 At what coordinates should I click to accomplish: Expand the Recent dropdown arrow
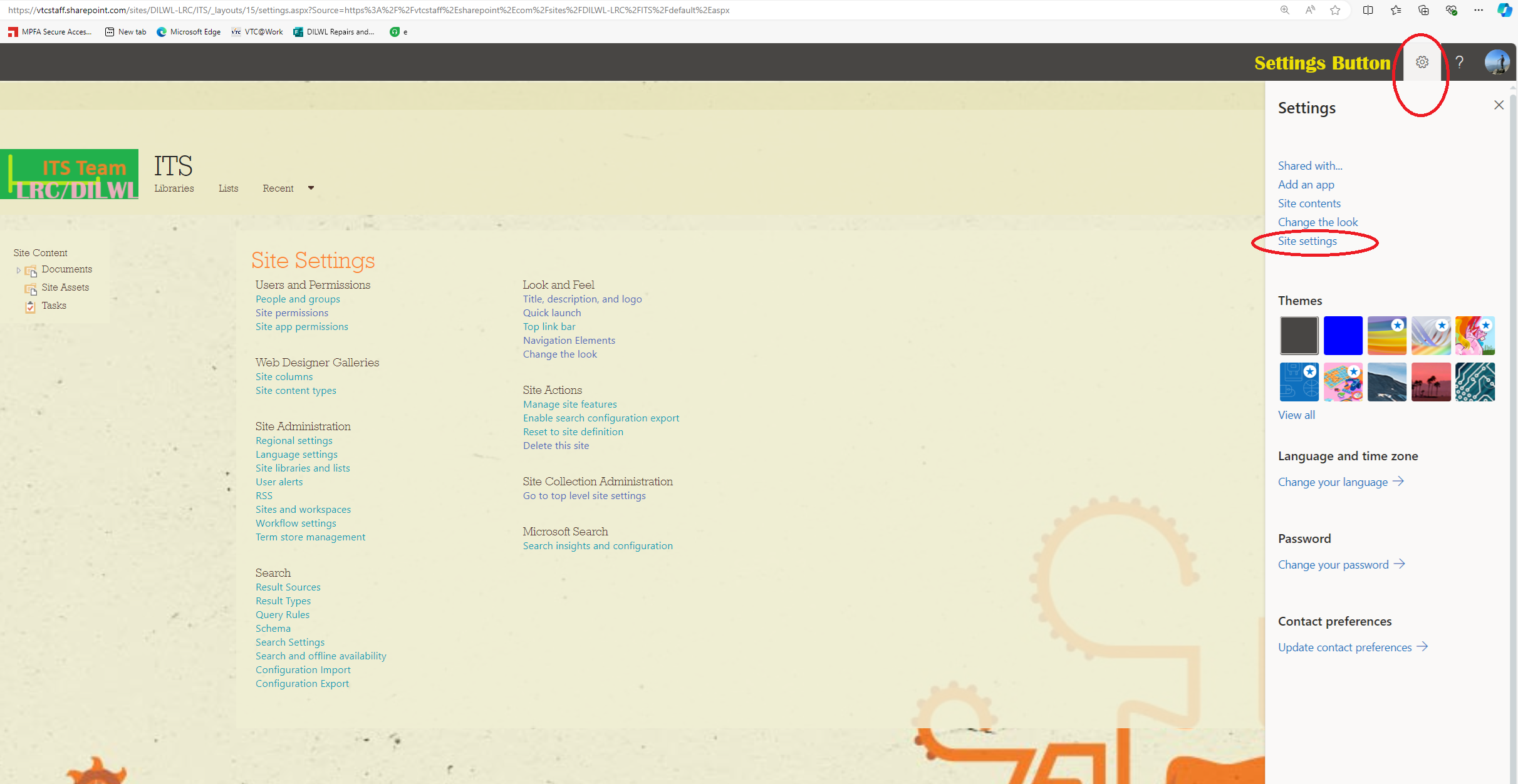311,188
